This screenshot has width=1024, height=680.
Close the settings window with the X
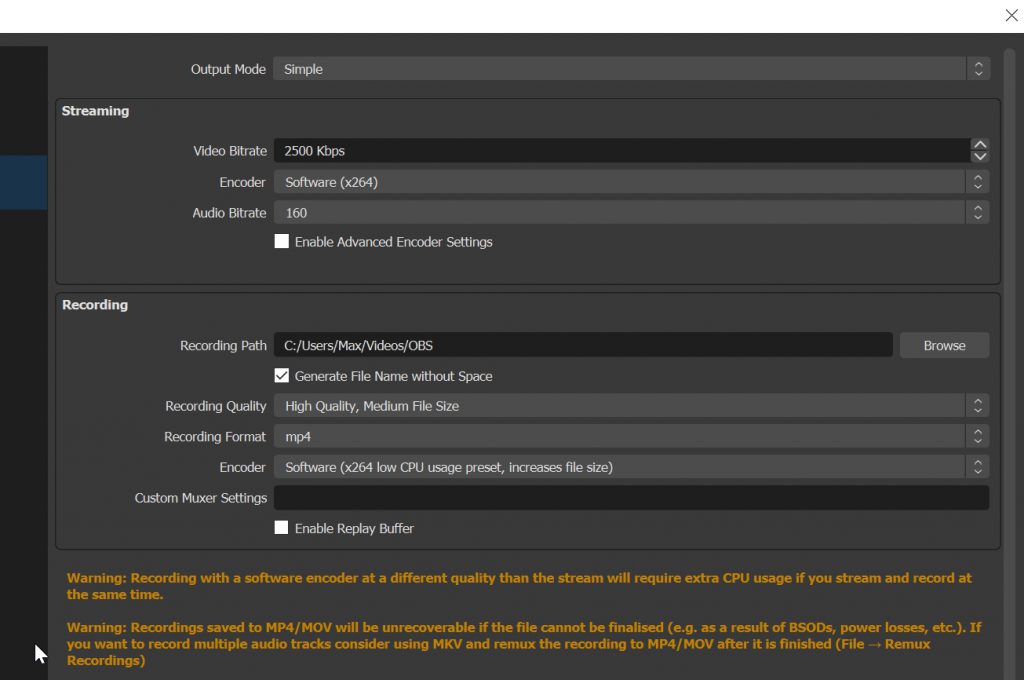[1011, 15]
